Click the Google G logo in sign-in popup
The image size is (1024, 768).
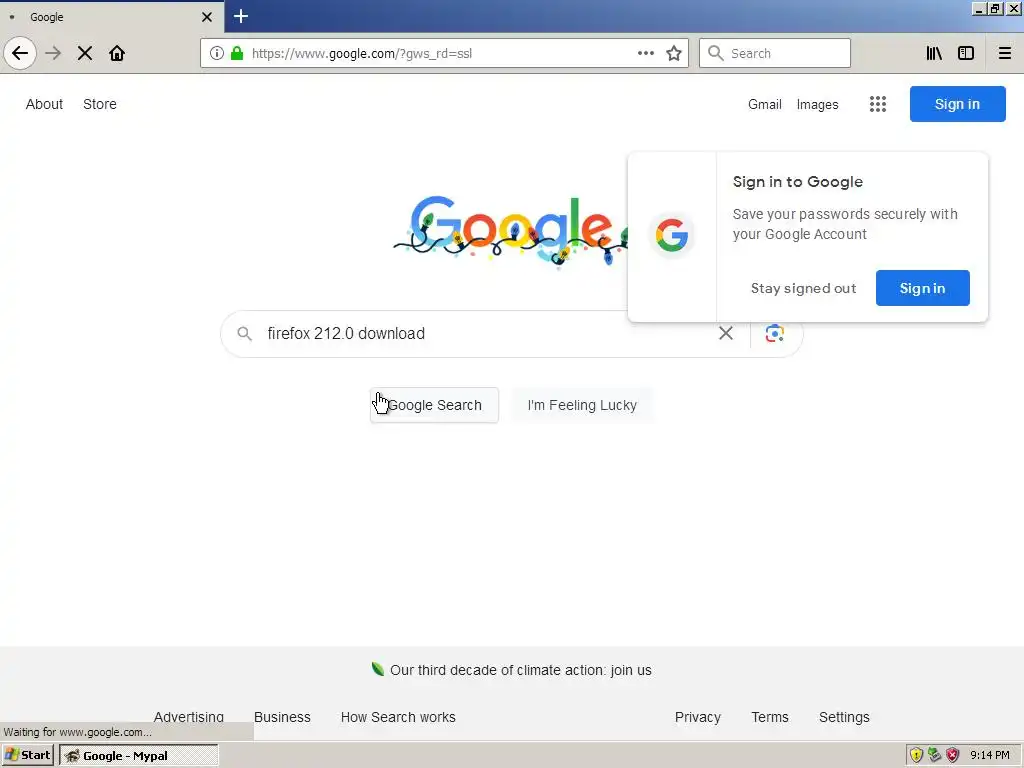click(x=672, y=234)
